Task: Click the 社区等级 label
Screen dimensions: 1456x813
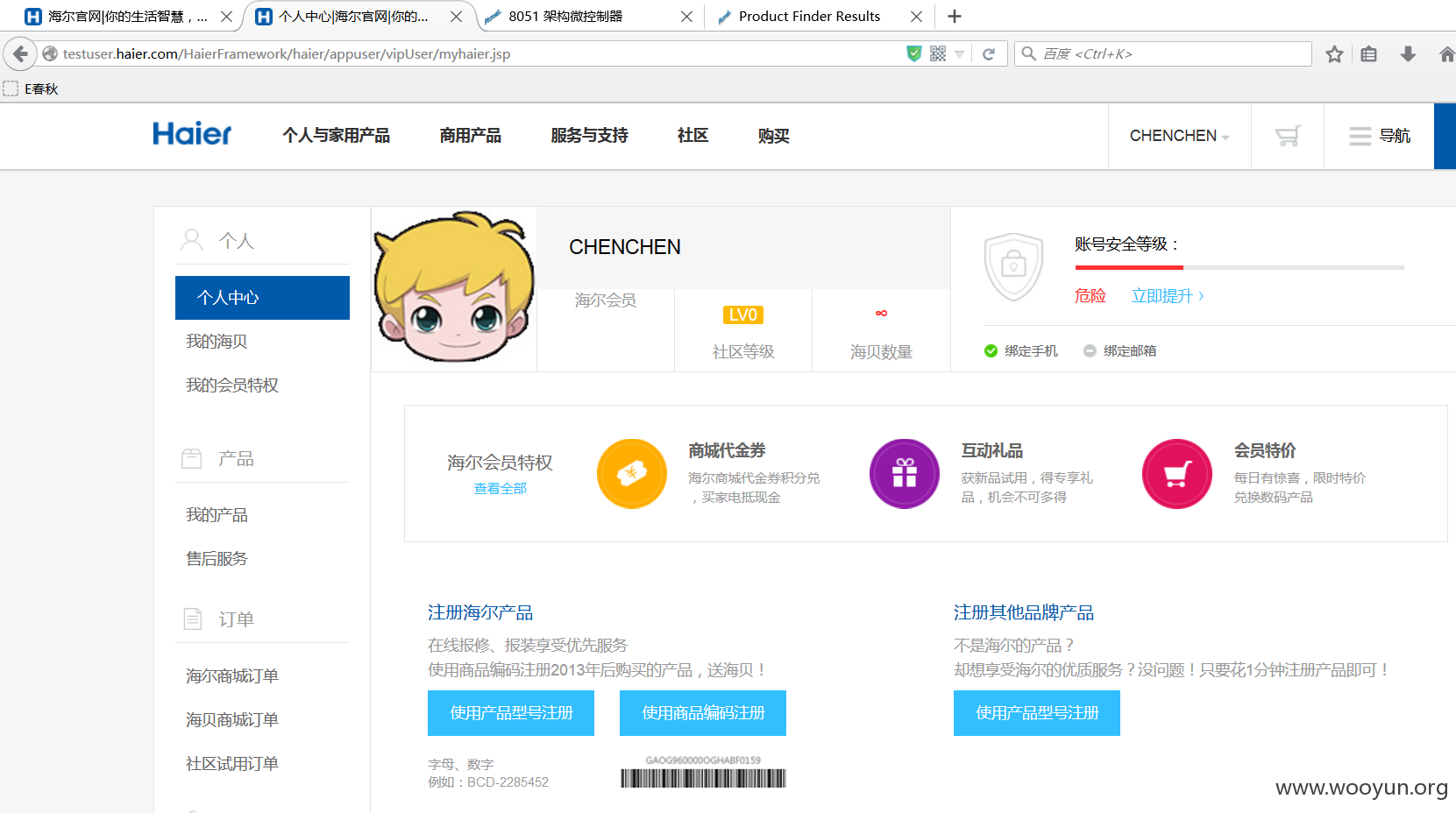Action: [743, 352]
